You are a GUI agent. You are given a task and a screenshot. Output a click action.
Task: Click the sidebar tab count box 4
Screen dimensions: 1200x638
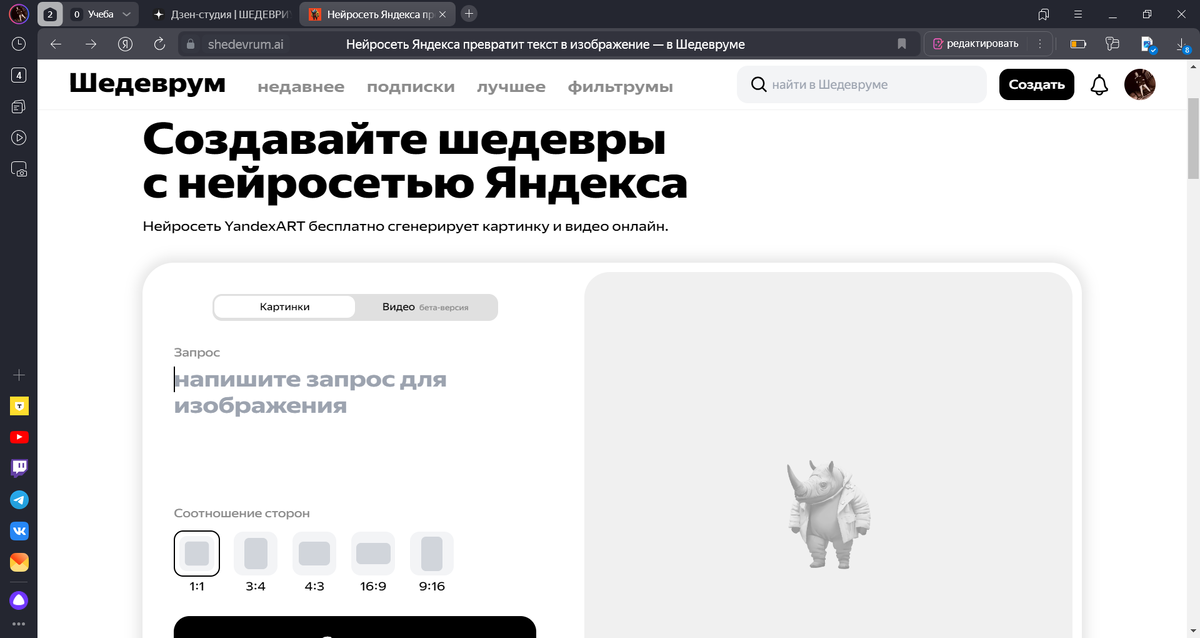(18, 75)
